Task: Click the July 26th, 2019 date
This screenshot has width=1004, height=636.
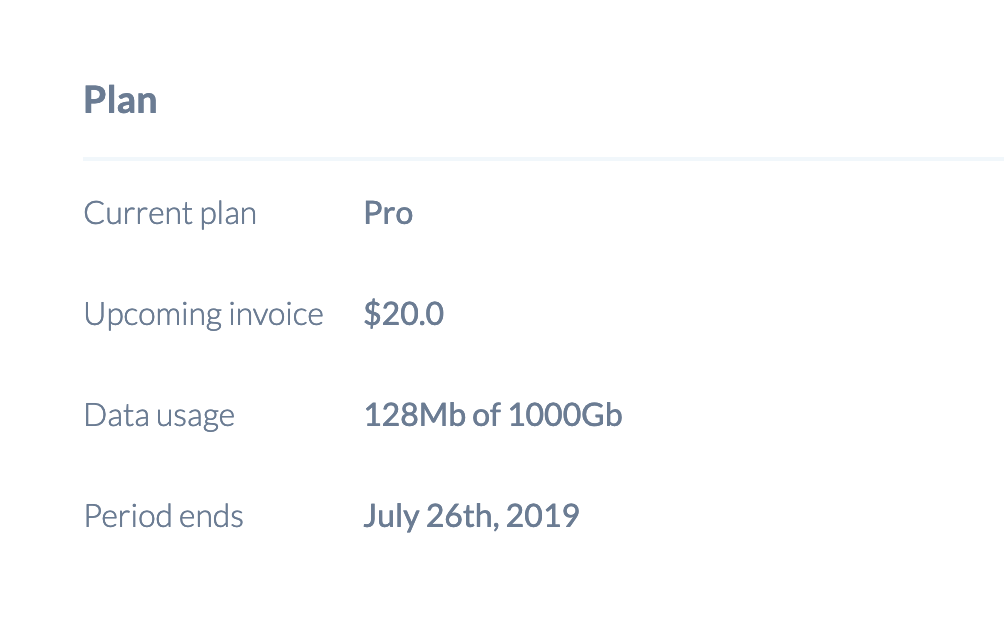Action: 471,516
